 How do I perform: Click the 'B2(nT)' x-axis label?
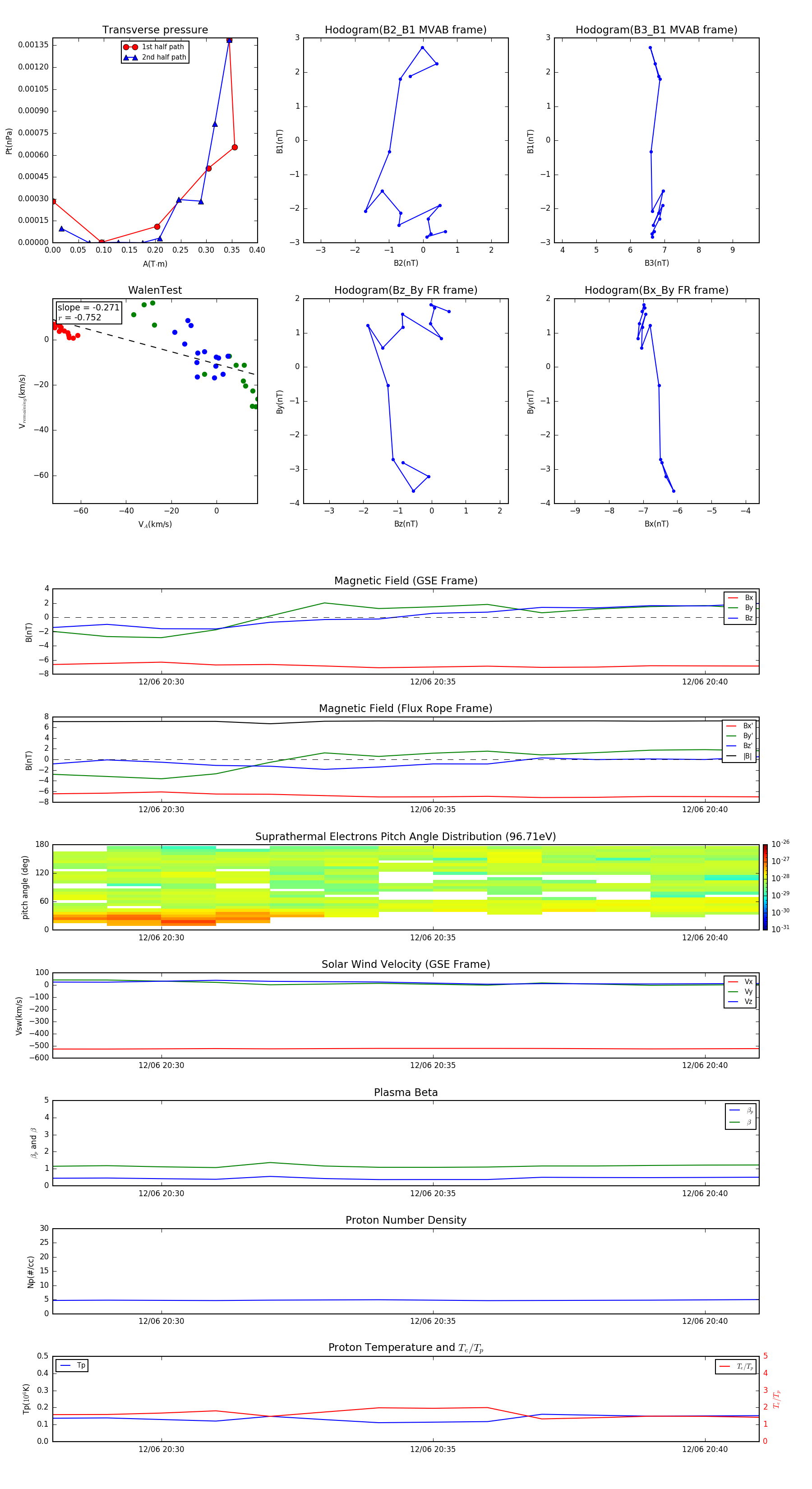406,263
